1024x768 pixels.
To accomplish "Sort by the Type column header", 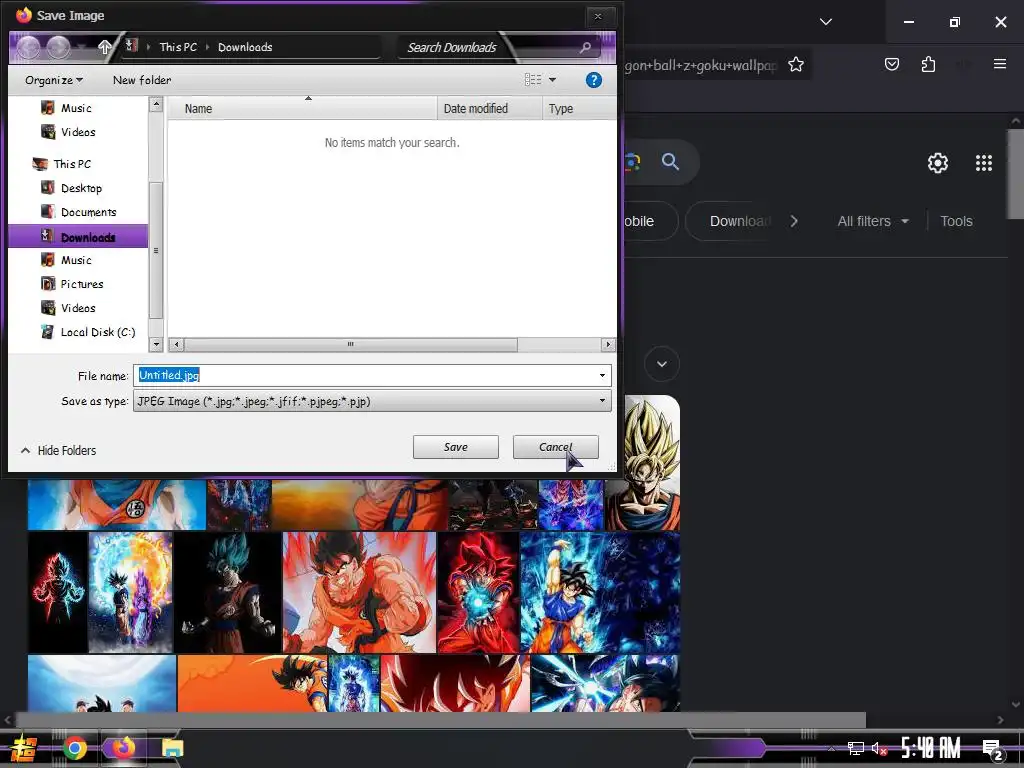I will [579, 108].
